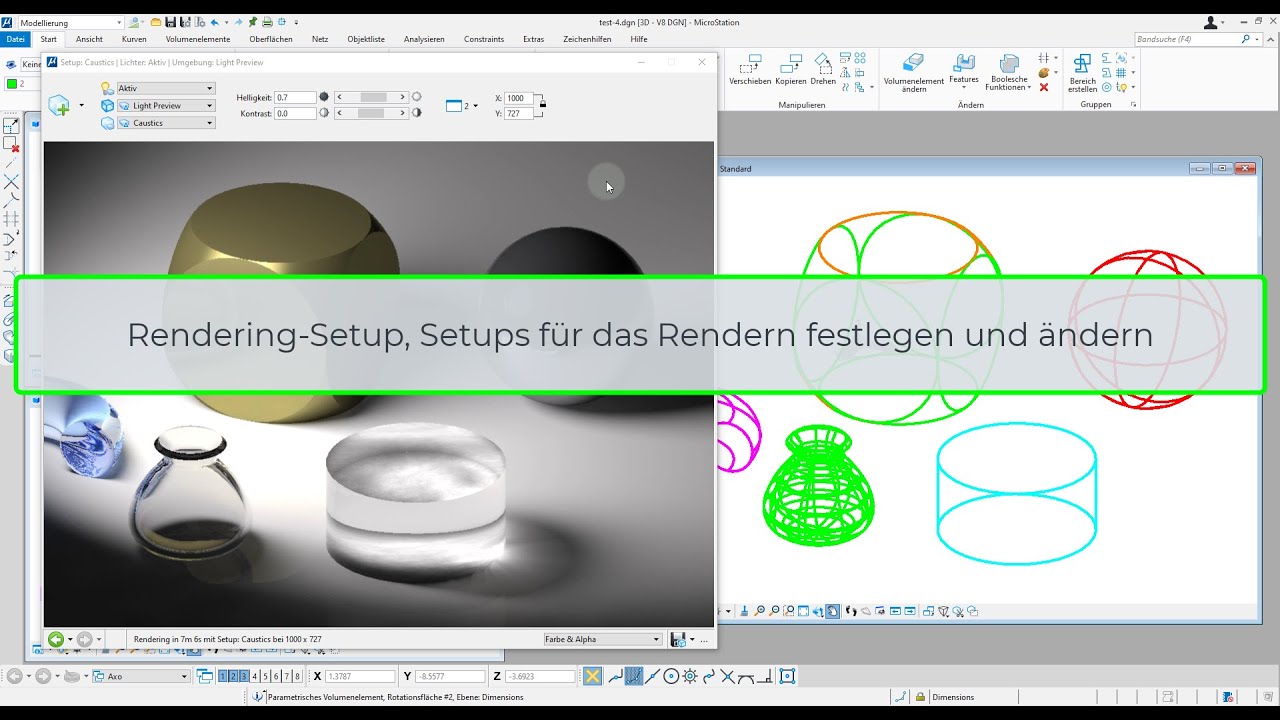Screen dimensions: 1280x720
Task: Select the Verschieben (move) tool
Action: tap(749, 71)
